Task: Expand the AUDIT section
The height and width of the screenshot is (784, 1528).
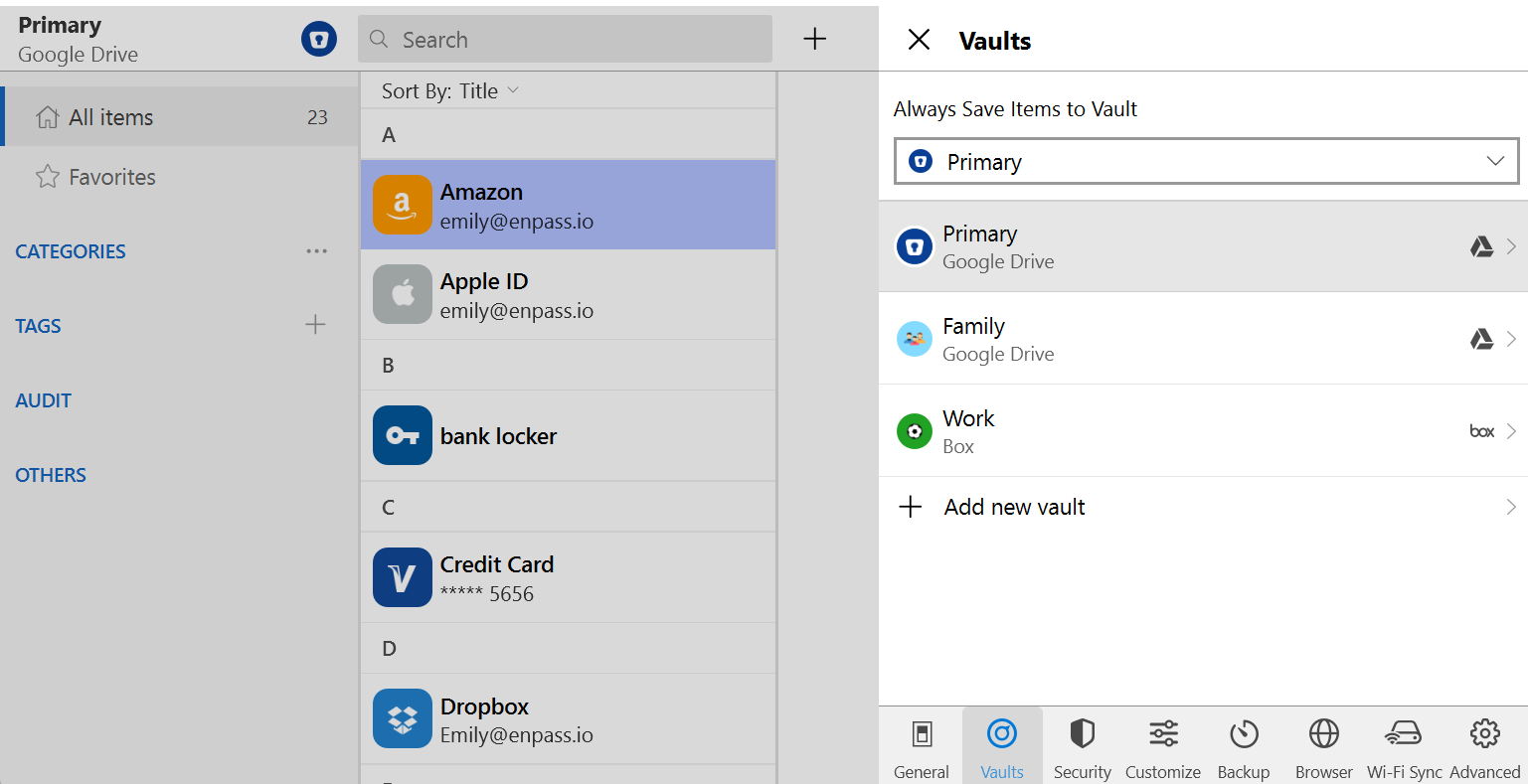Action: (x=44, y=400)
